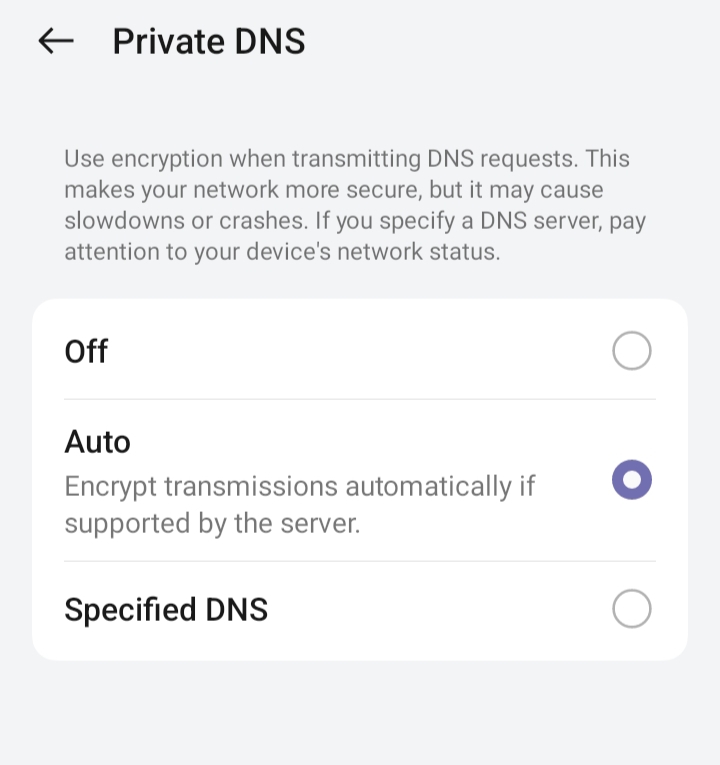Click the filled purple dot beside Auto
The image size is (720, 765).
(x=631, y=480)
